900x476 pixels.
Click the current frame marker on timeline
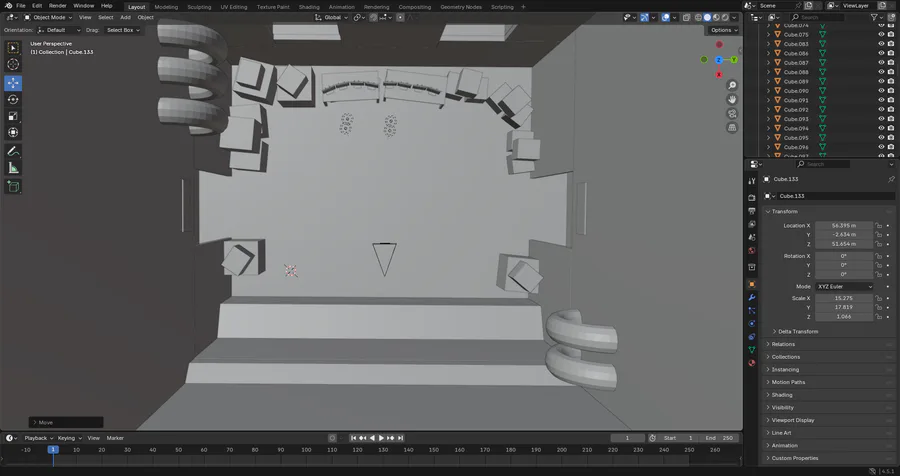pyautogui.click(x=53, y=450)
